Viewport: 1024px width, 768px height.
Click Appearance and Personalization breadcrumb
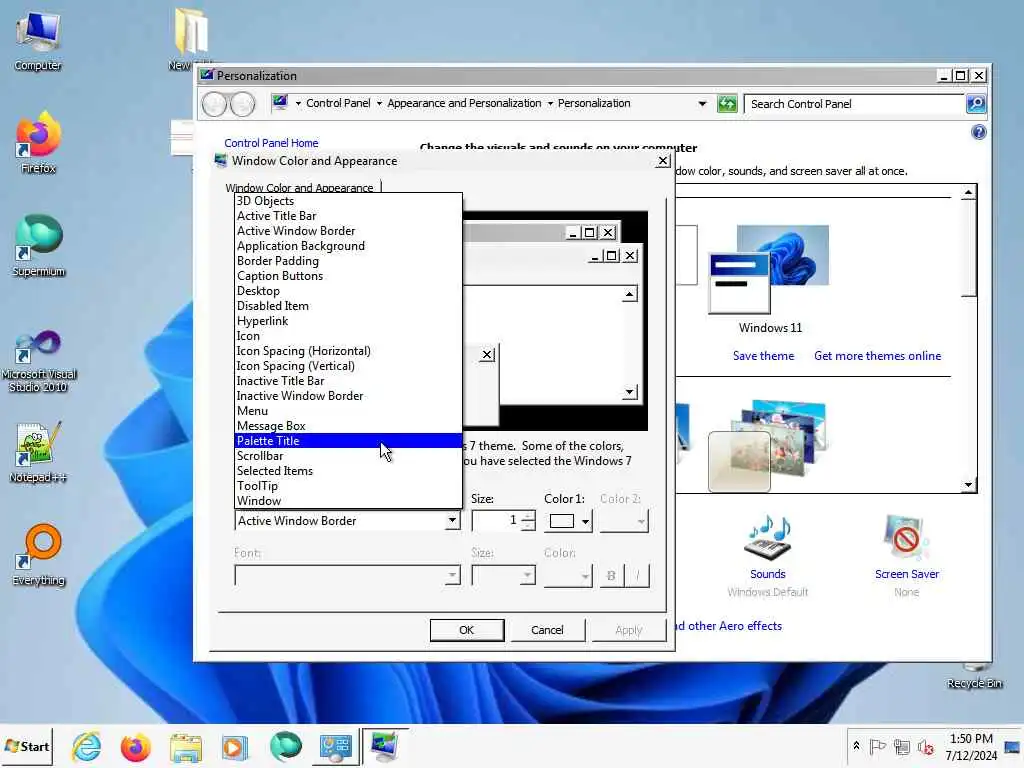(464, 103)
